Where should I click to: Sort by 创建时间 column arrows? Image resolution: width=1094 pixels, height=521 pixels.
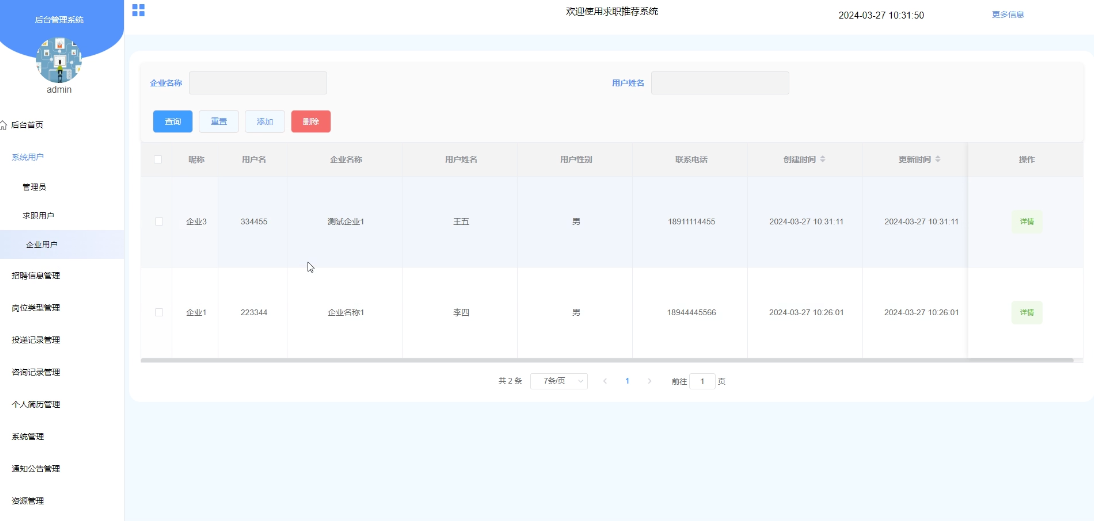click(823, 159)
